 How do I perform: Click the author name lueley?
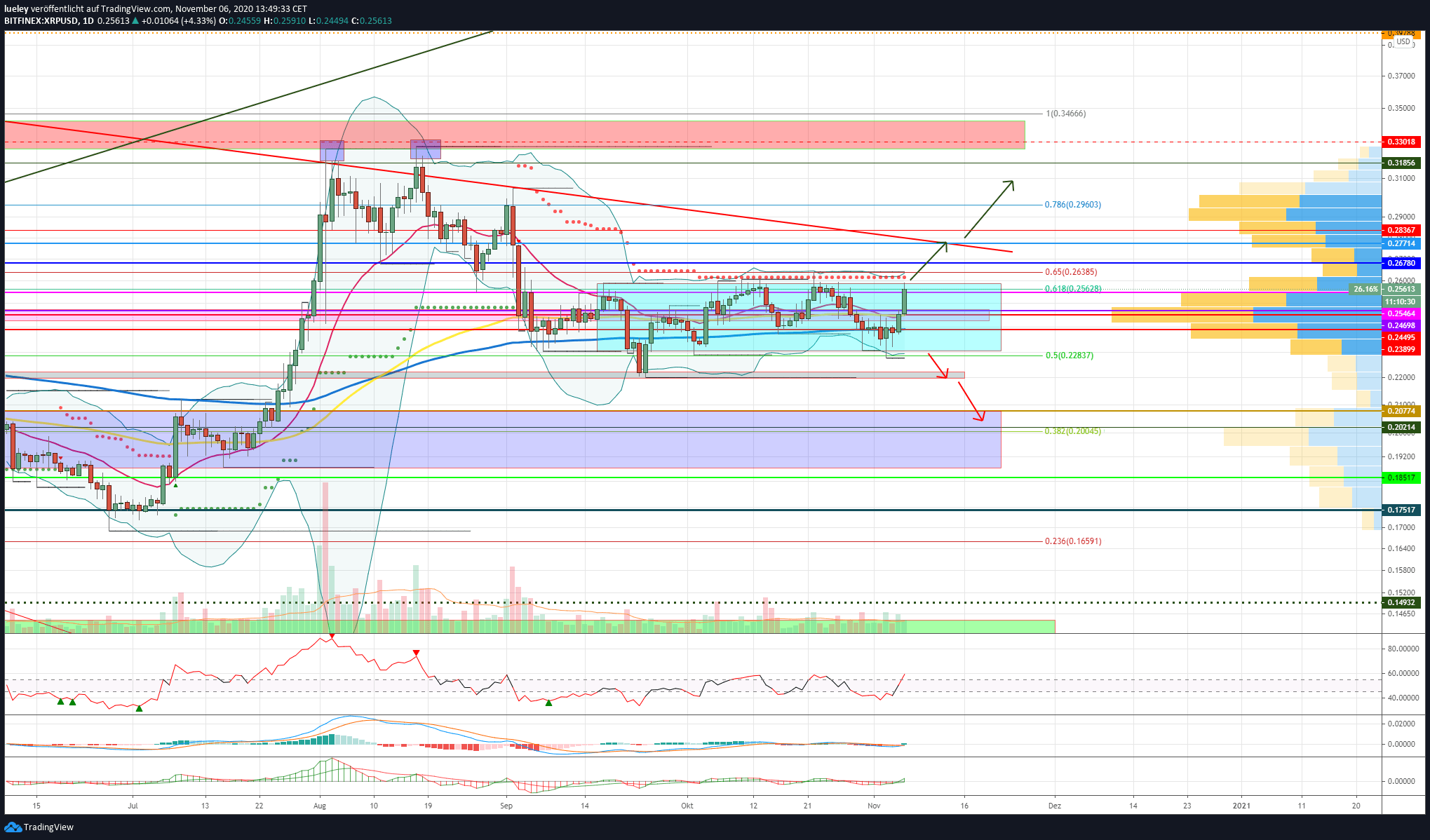(x=16, y=9)
